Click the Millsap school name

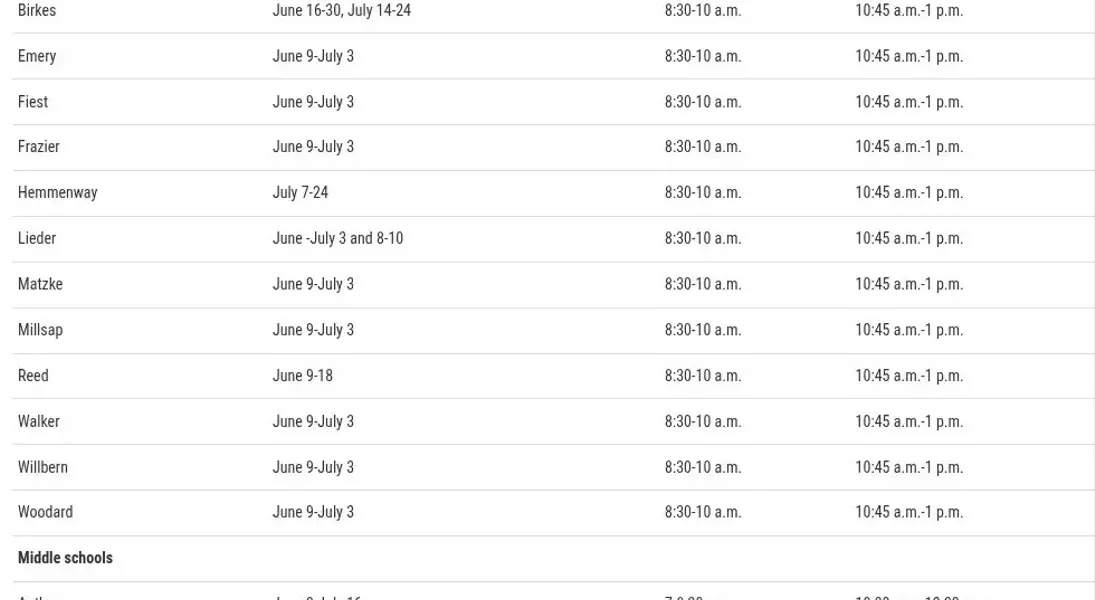click(x=41, y=330)
